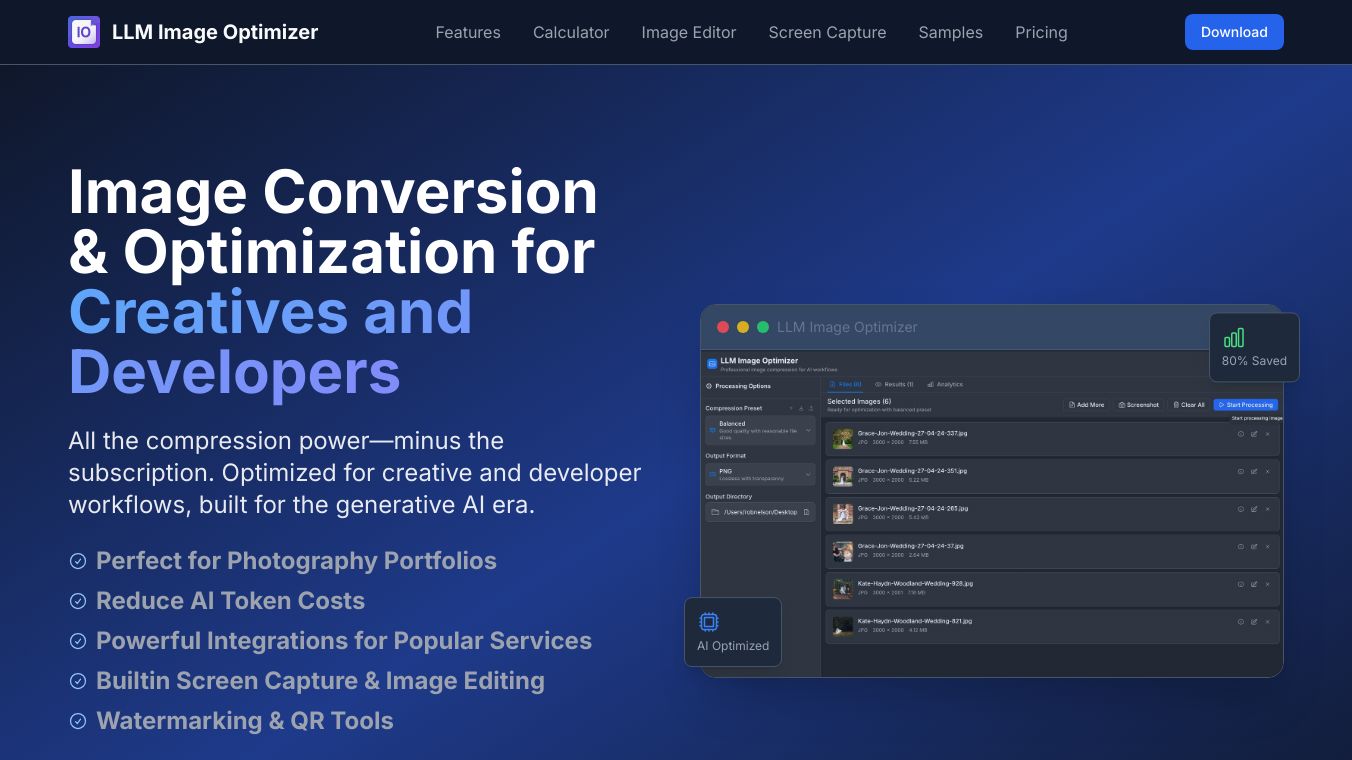1352x760 pixels.
Task: Click the chip icon above AI Optimized
Action: (x=709, y=622)
